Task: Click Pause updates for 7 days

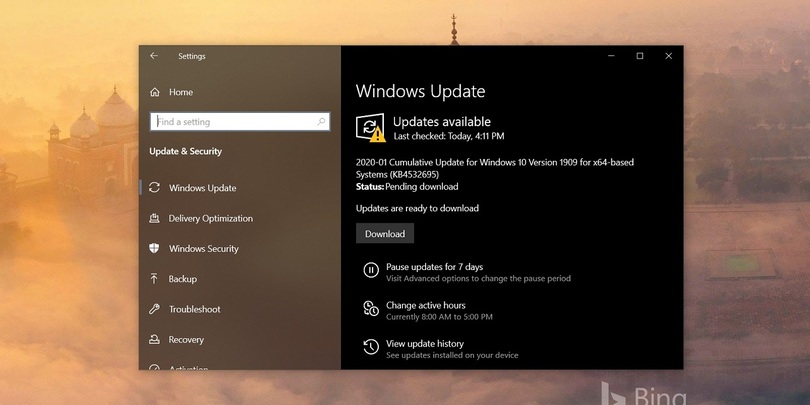Action: [x=434, y=267]
